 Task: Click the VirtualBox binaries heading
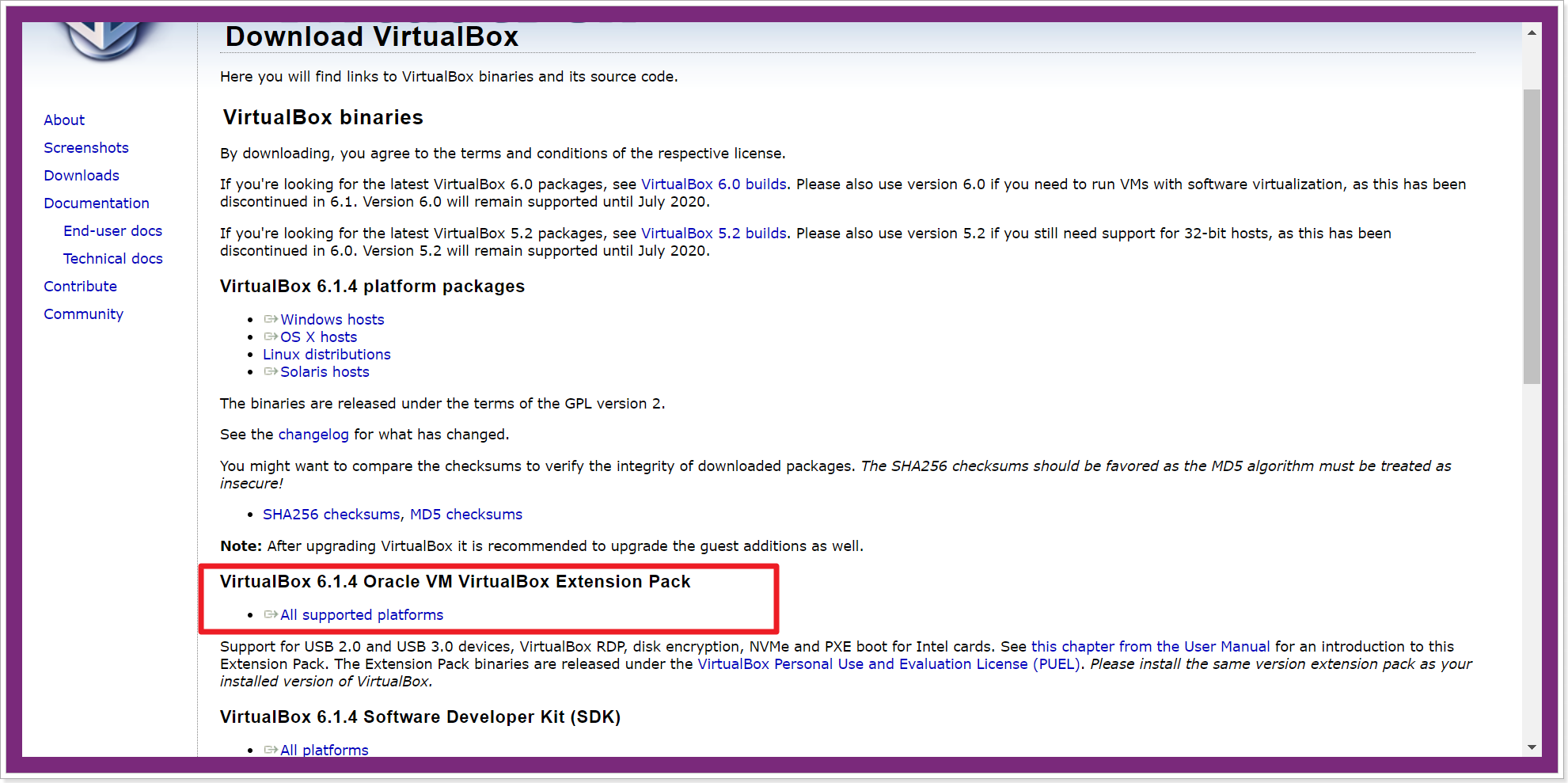pos(323,117)
